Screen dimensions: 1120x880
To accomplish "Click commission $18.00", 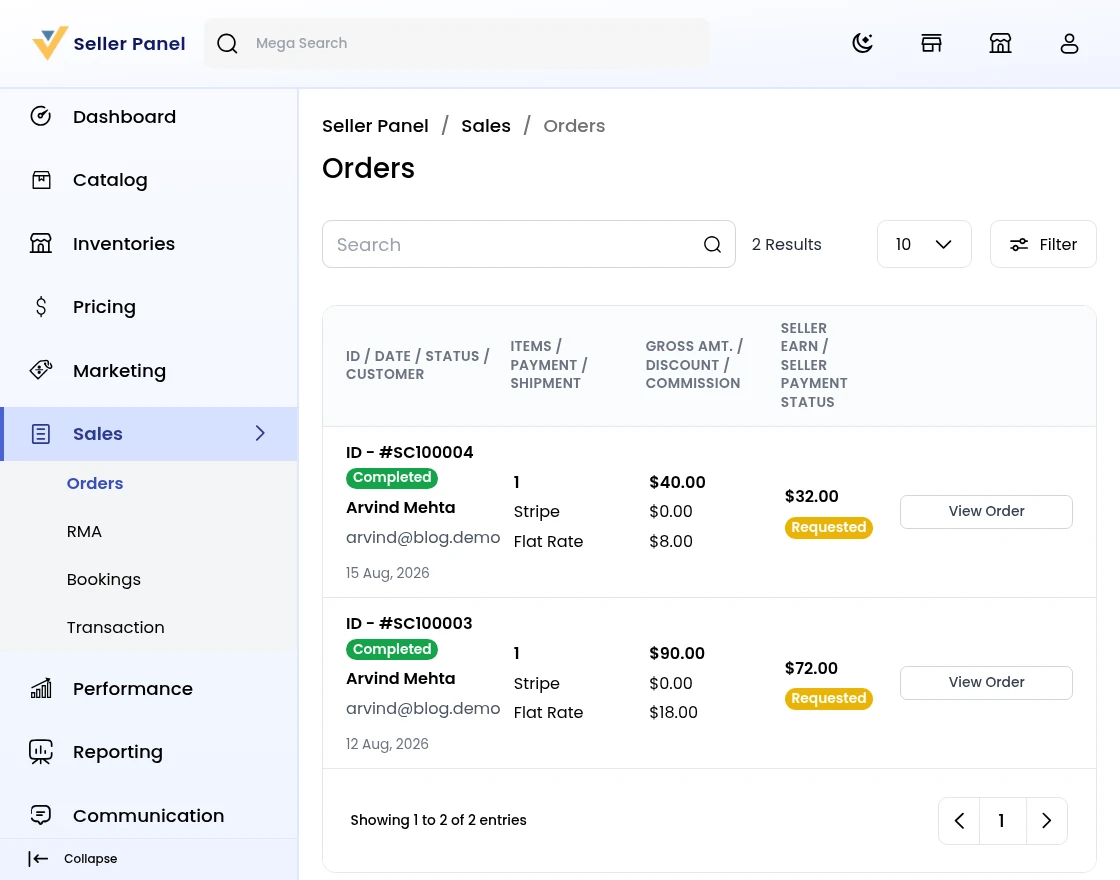I will 673,712.
